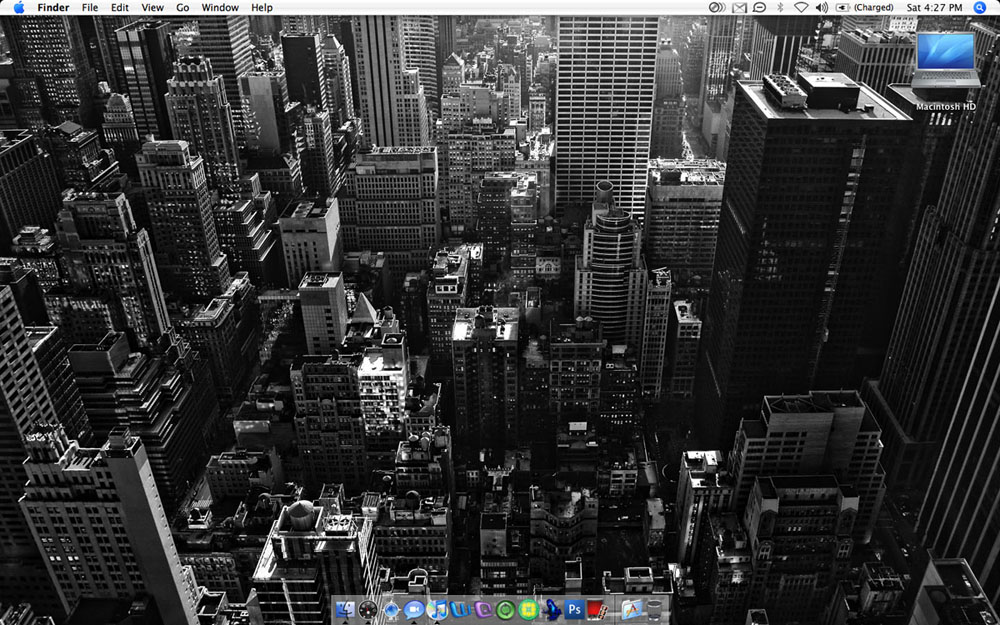
Task: Open Finder from the Dock
Action: (x=345, y=610)
